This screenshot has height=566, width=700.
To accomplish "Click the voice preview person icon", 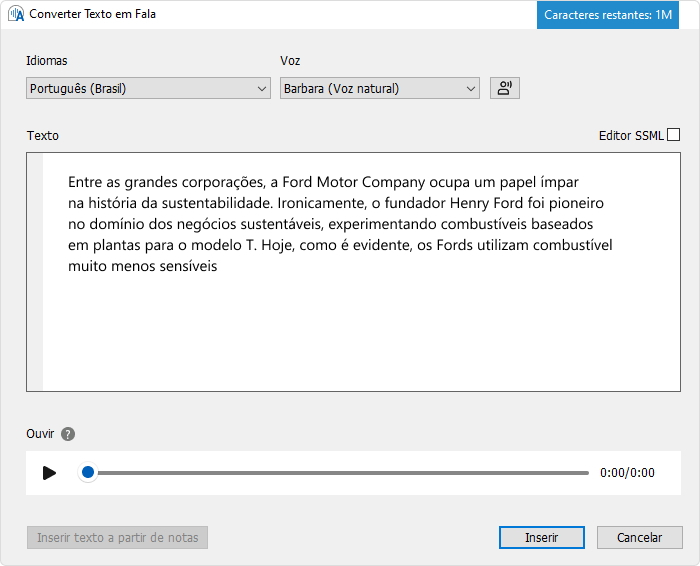I will (x=504, y=88).
